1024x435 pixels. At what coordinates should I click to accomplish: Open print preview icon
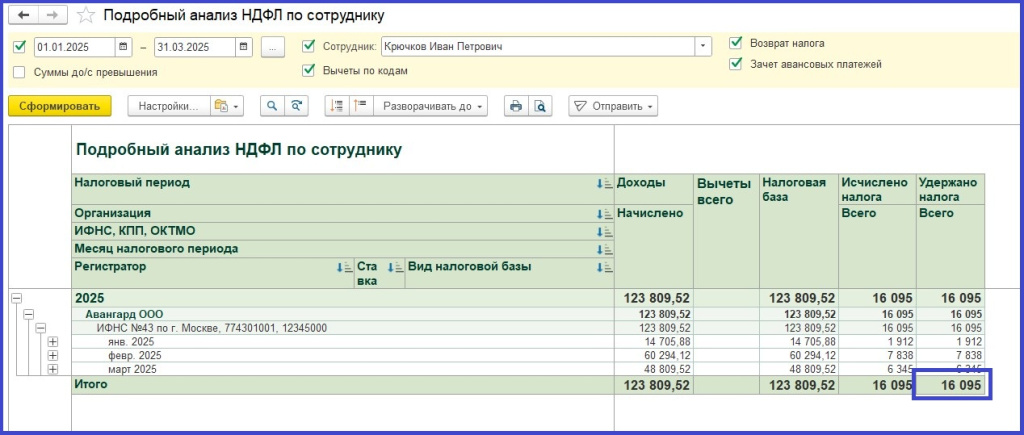[x=540, y=106]
